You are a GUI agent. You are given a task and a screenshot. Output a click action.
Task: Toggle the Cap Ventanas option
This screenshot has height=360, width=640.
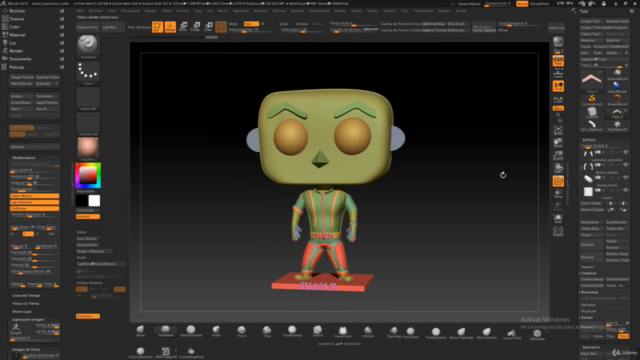[34, 202]
